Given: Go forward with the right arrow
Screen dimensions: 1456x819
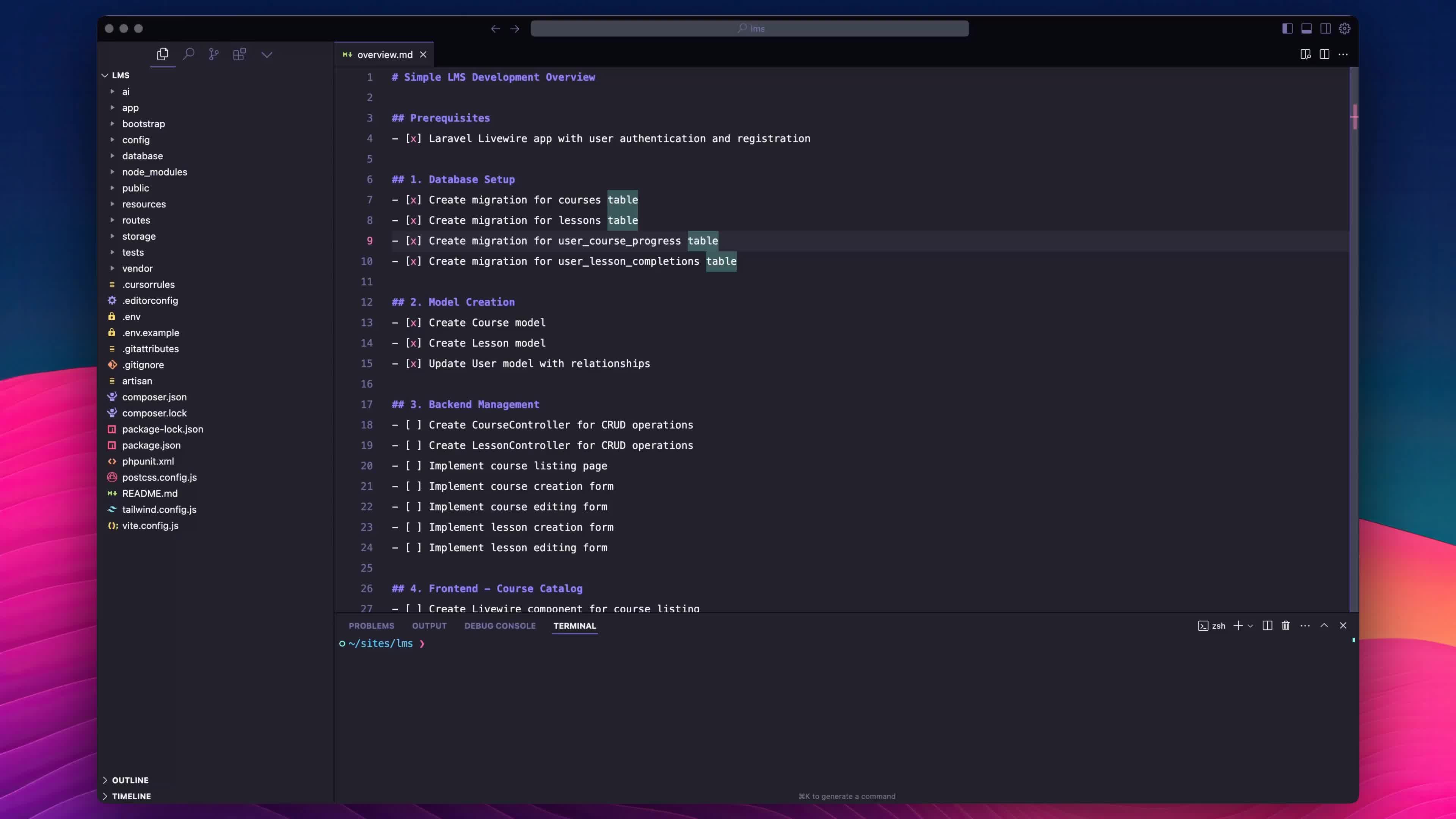Looking at the screenshot, I should [x=515, y=29].
